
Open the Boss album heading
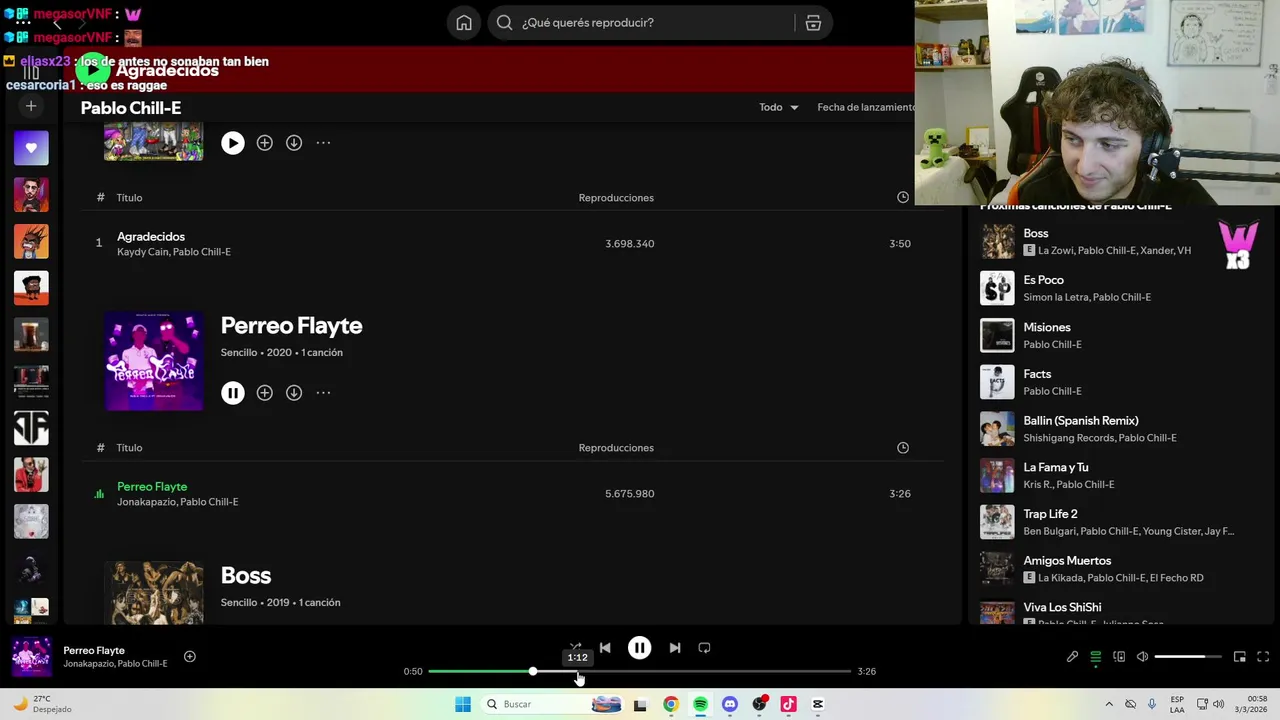tap(246, 576)
